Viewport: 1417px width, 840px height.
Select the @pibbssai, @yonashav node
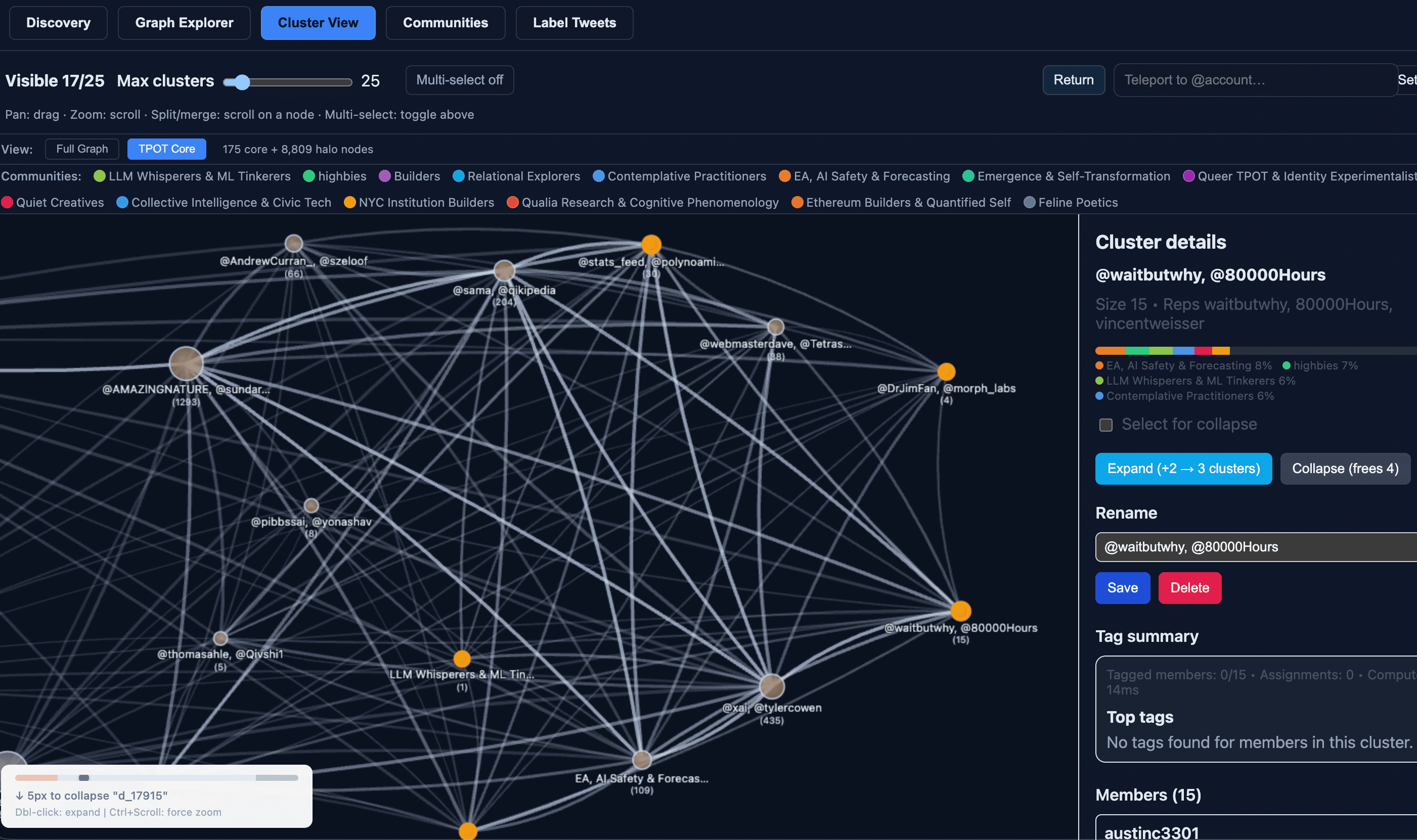coord(311,505)
